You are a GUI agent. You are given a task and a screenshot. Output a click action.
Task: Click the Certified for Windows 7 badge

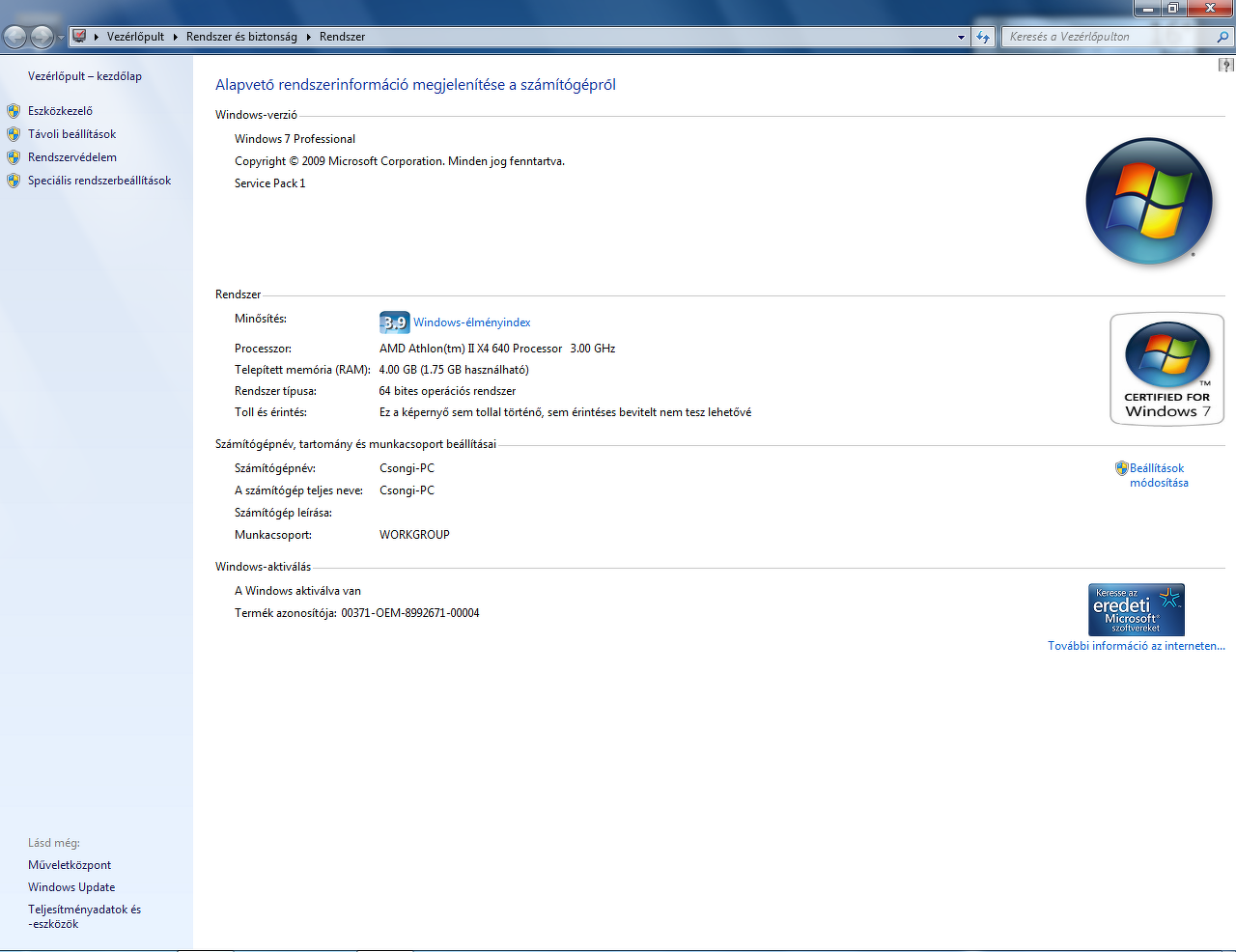tap(1167, 369)
